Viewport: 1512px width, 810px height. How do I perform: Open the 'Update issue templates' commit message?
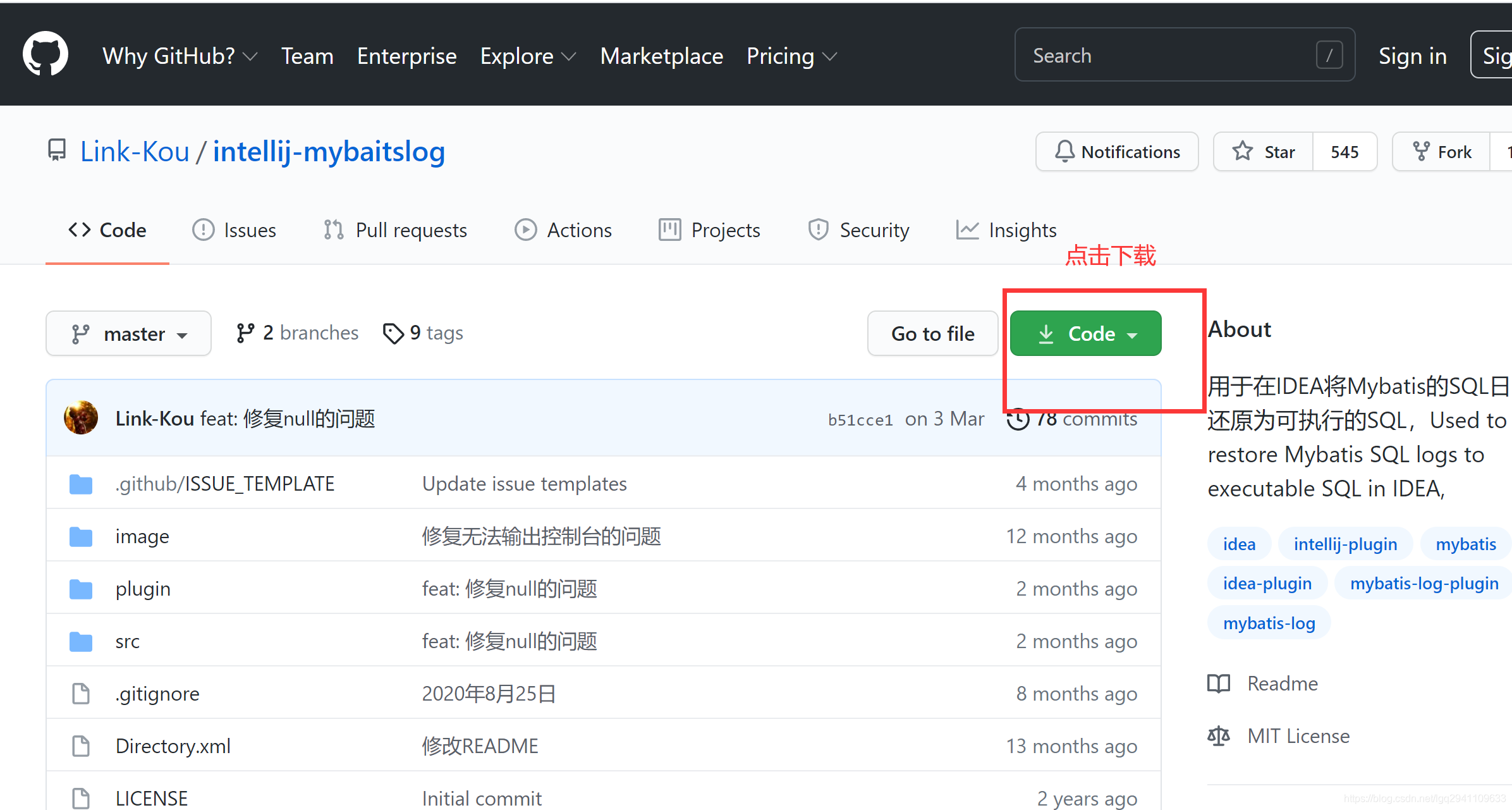524,484
